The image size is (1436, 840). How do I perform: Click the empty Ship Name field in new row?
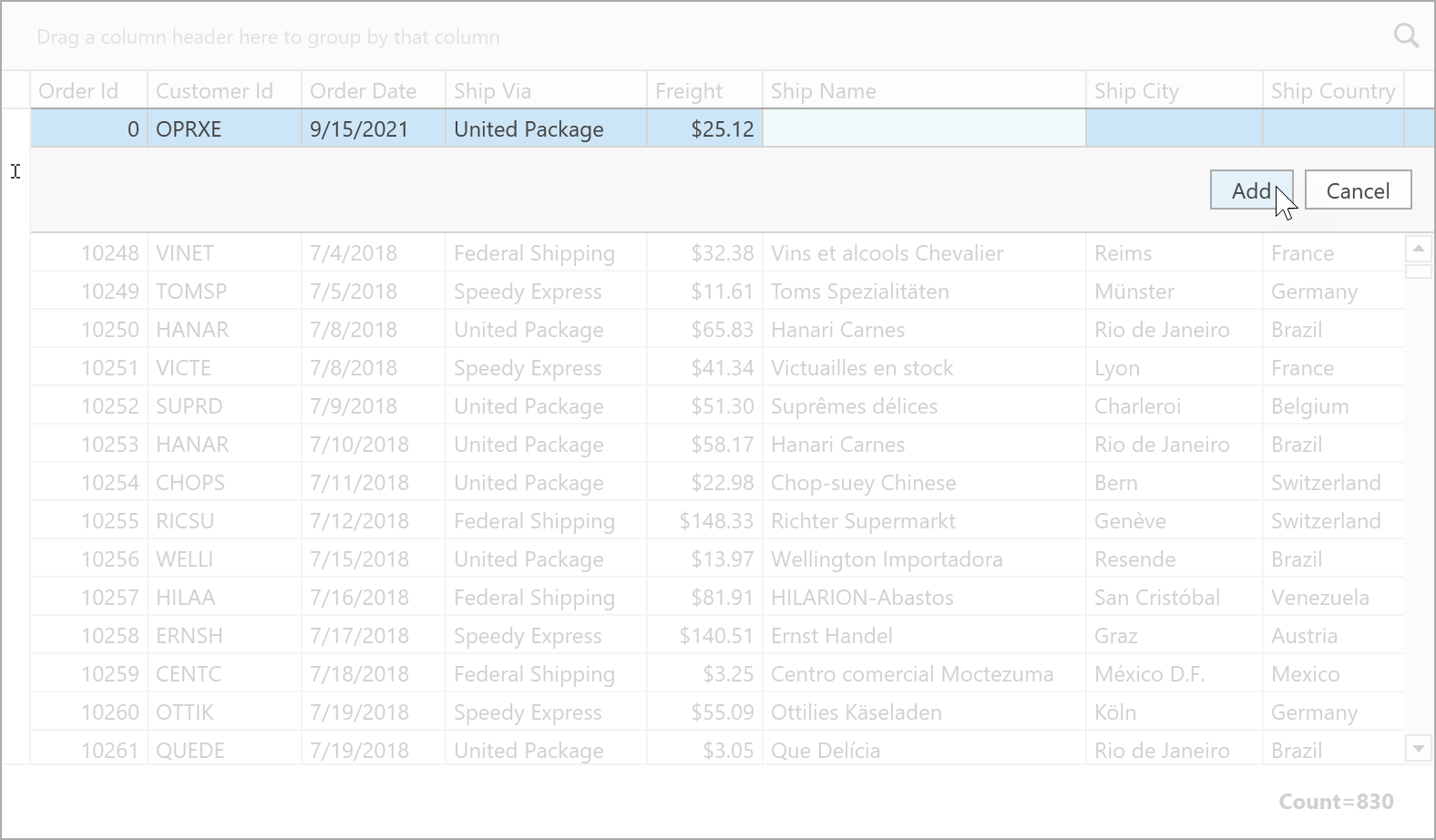pos(923,129)
